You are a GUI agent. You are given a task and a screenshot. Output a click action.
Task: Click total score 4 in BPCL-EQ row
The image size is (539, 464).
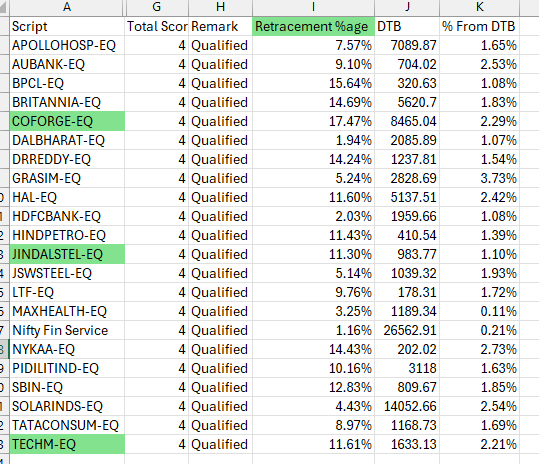[157, 83]
